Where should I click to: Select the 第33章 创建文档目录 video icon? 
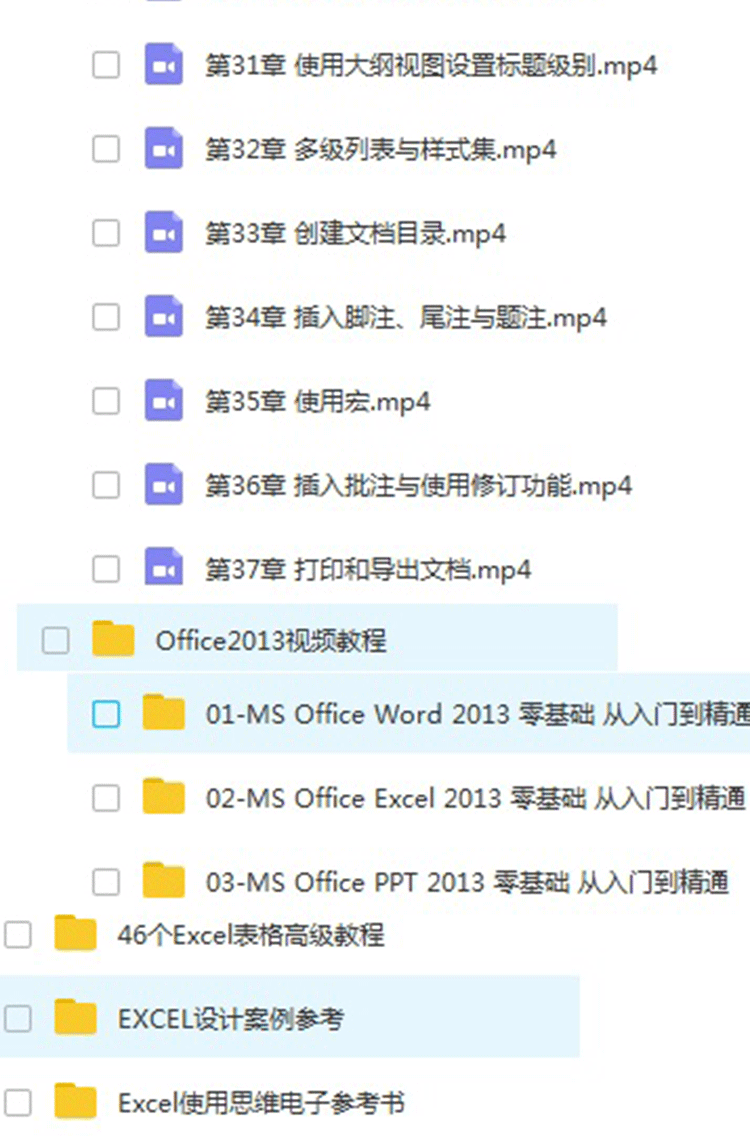pos(163,233)
